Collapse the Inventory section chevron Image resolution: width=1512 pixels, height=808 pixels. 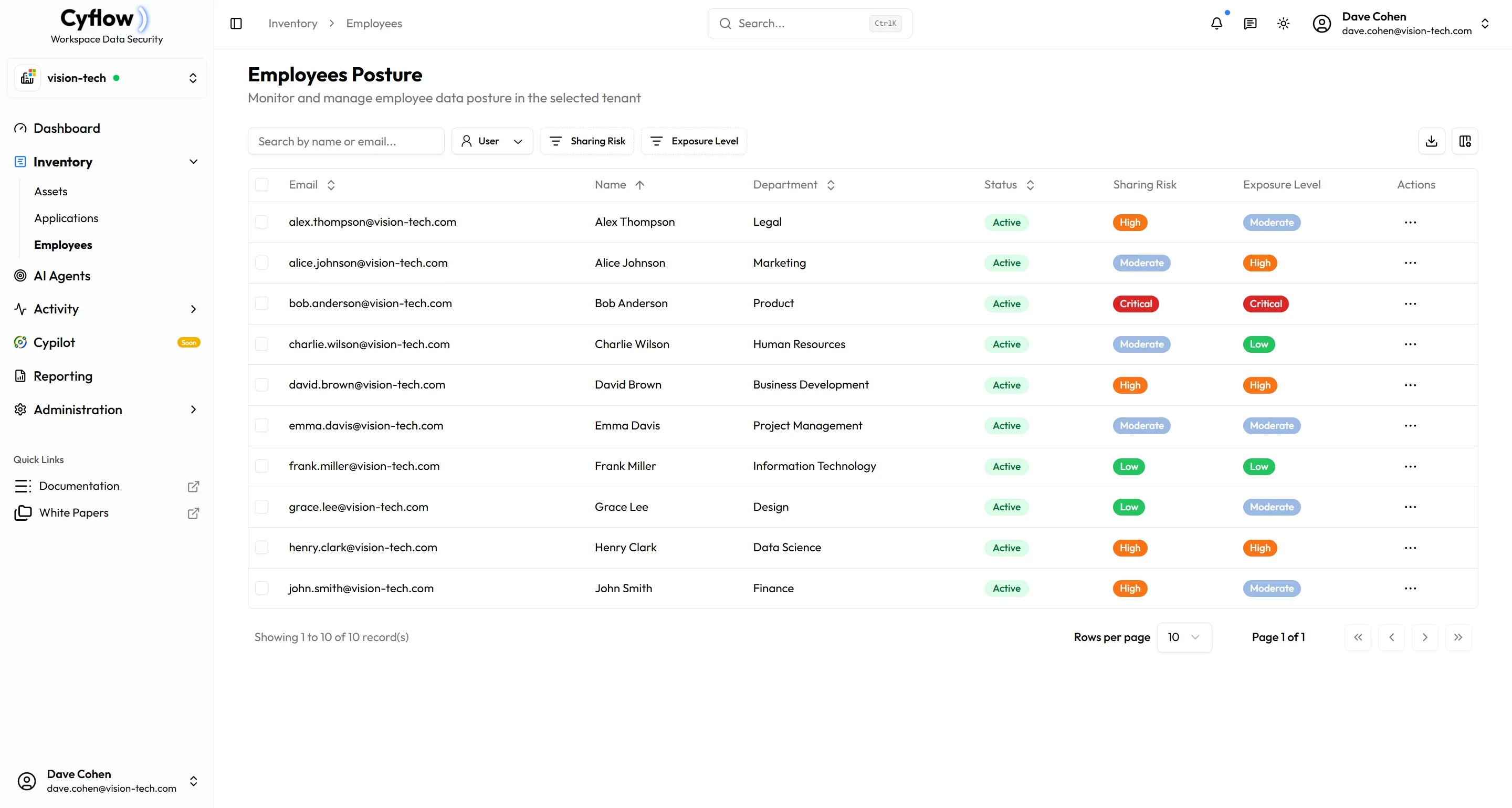(194, 161)
